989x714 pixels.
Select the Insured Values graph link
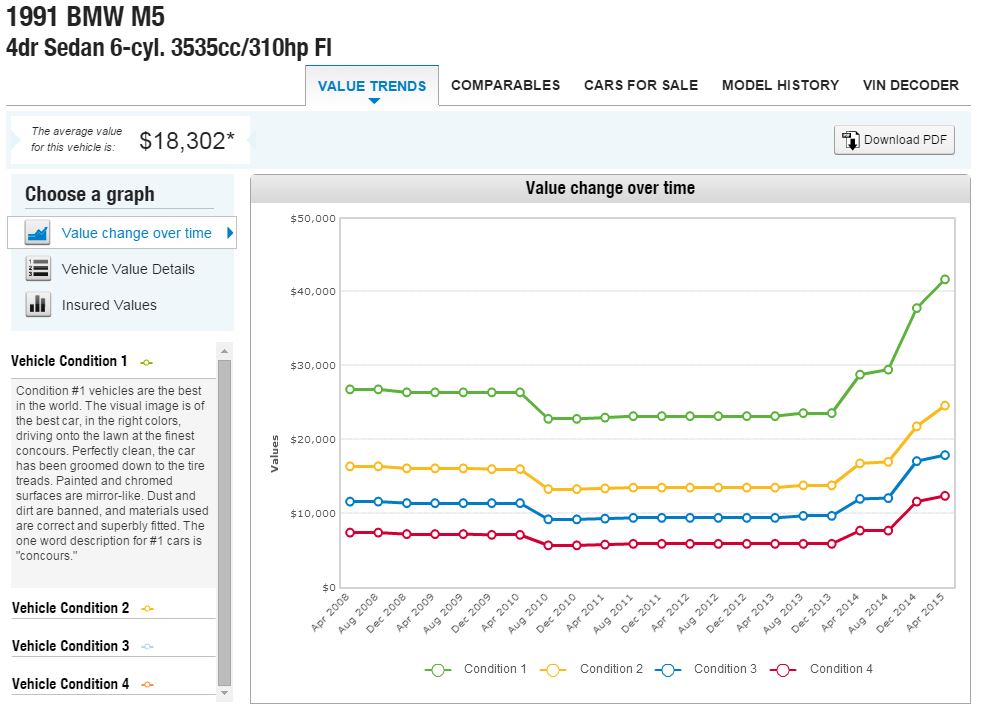click(109, 305)
